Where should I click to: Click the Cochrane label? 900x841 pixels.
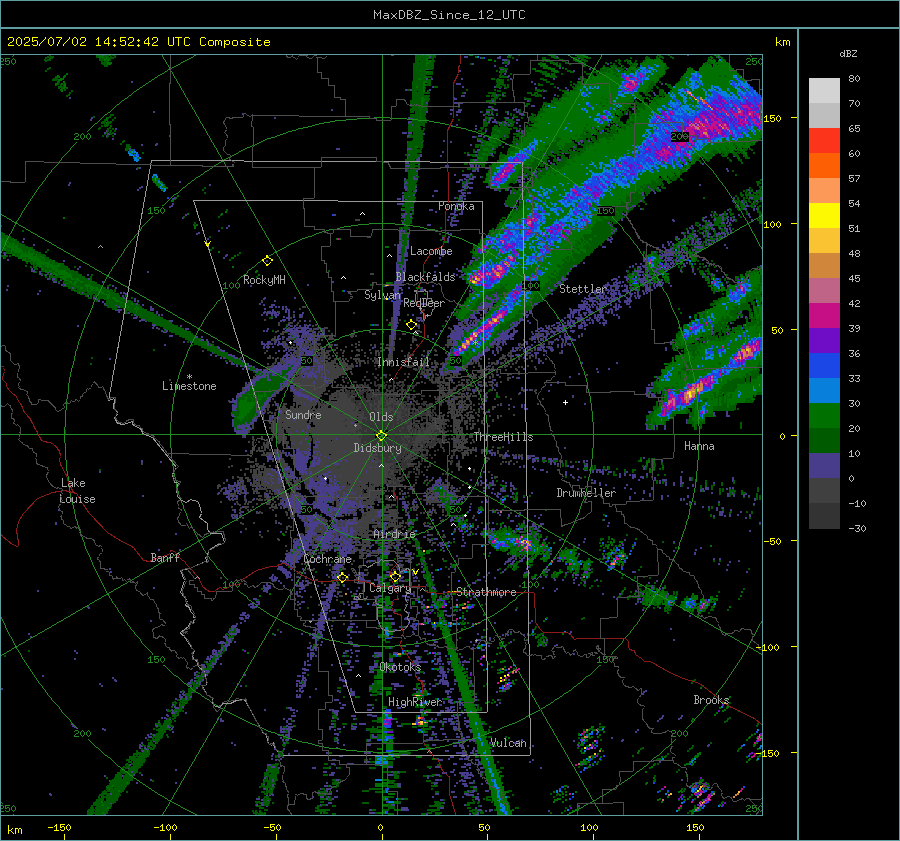pos(327,559)
